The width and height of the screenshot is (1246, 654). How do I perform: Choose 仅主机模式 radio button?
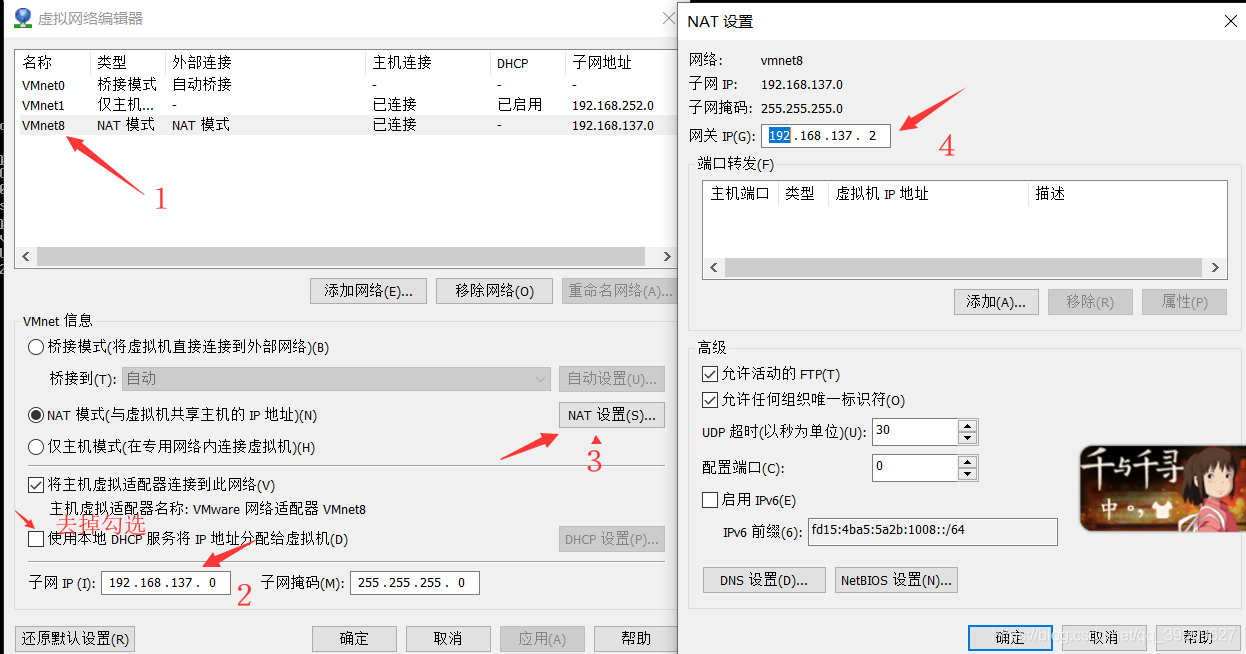pos(36,447)
